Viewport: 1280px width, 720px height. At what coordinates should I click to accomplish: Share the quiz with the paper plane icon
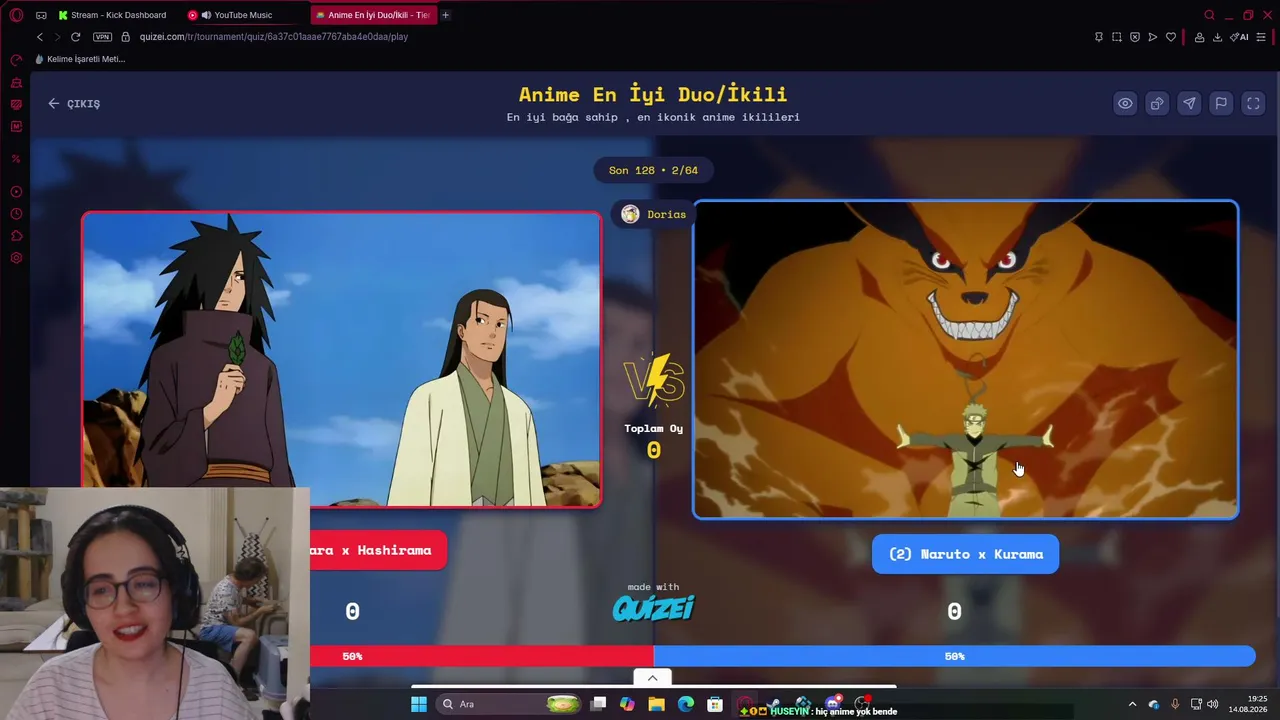pos(1189,103)
